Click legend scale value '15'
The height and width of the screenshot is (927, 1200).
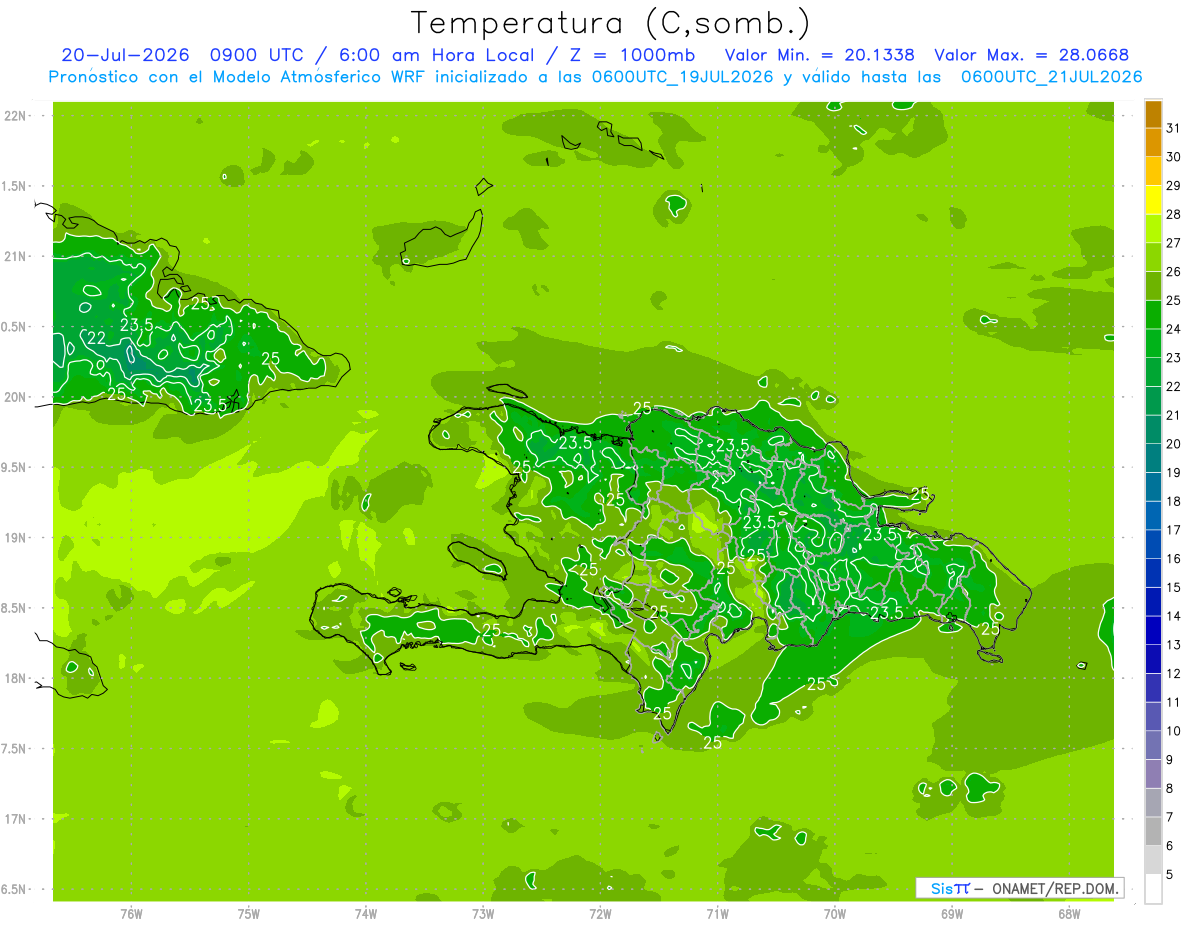pyautogui.click(x=1173, y=588)
